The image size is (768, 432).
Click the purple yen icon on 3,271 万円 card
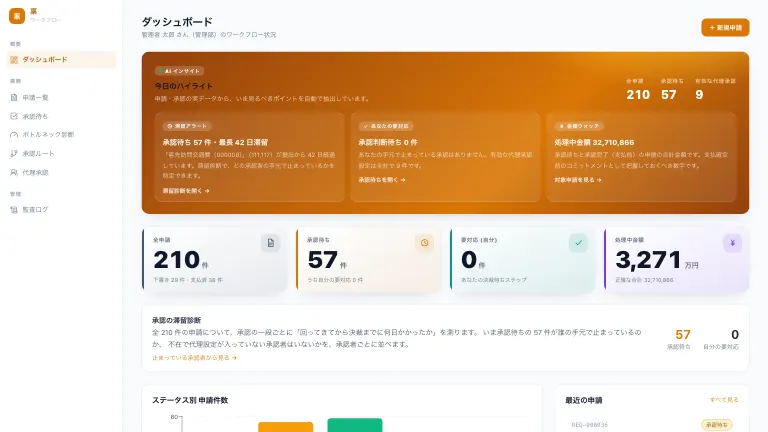pos(732,243)
